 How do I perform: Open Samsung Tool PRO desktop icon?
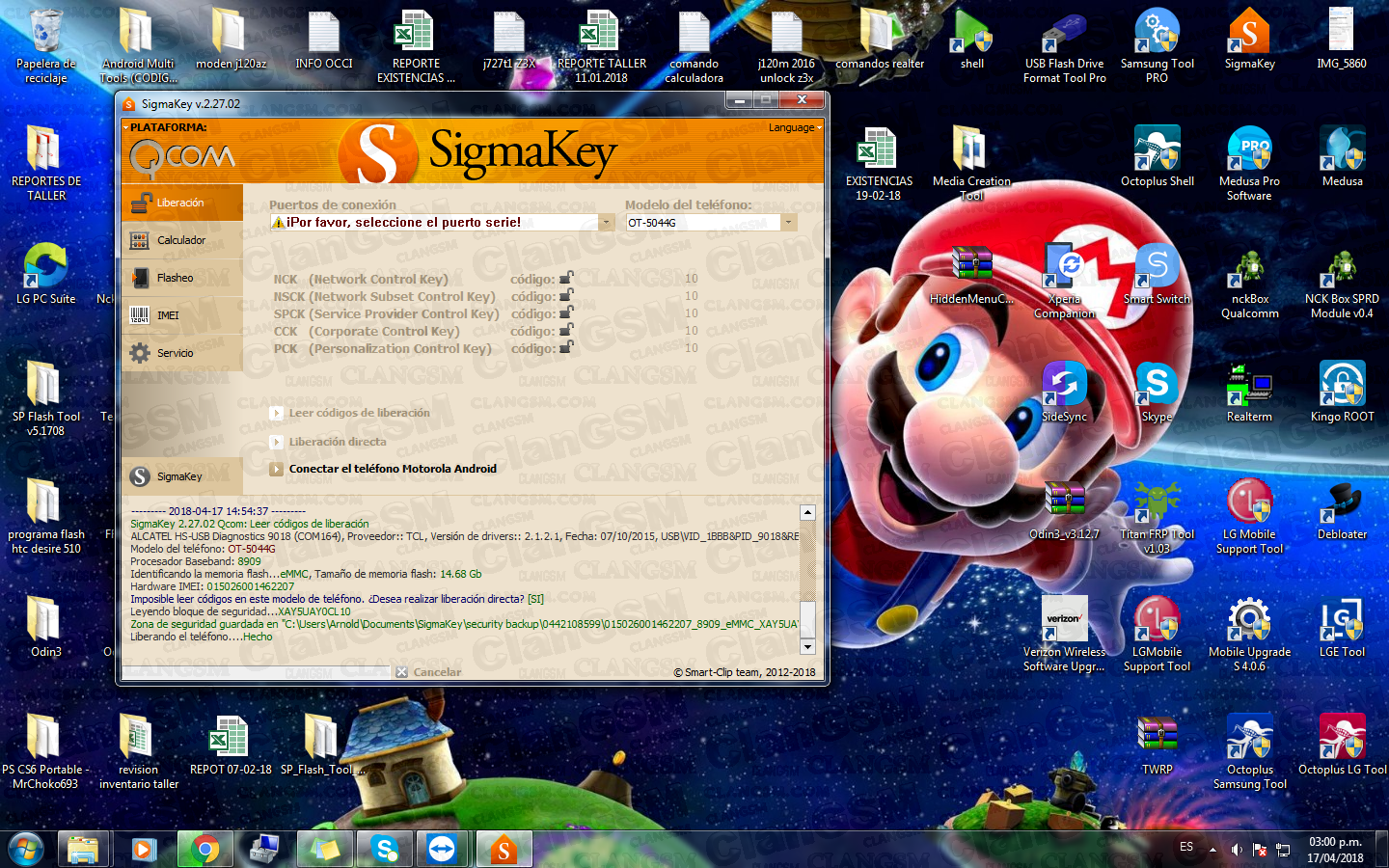click(1157, 45)
